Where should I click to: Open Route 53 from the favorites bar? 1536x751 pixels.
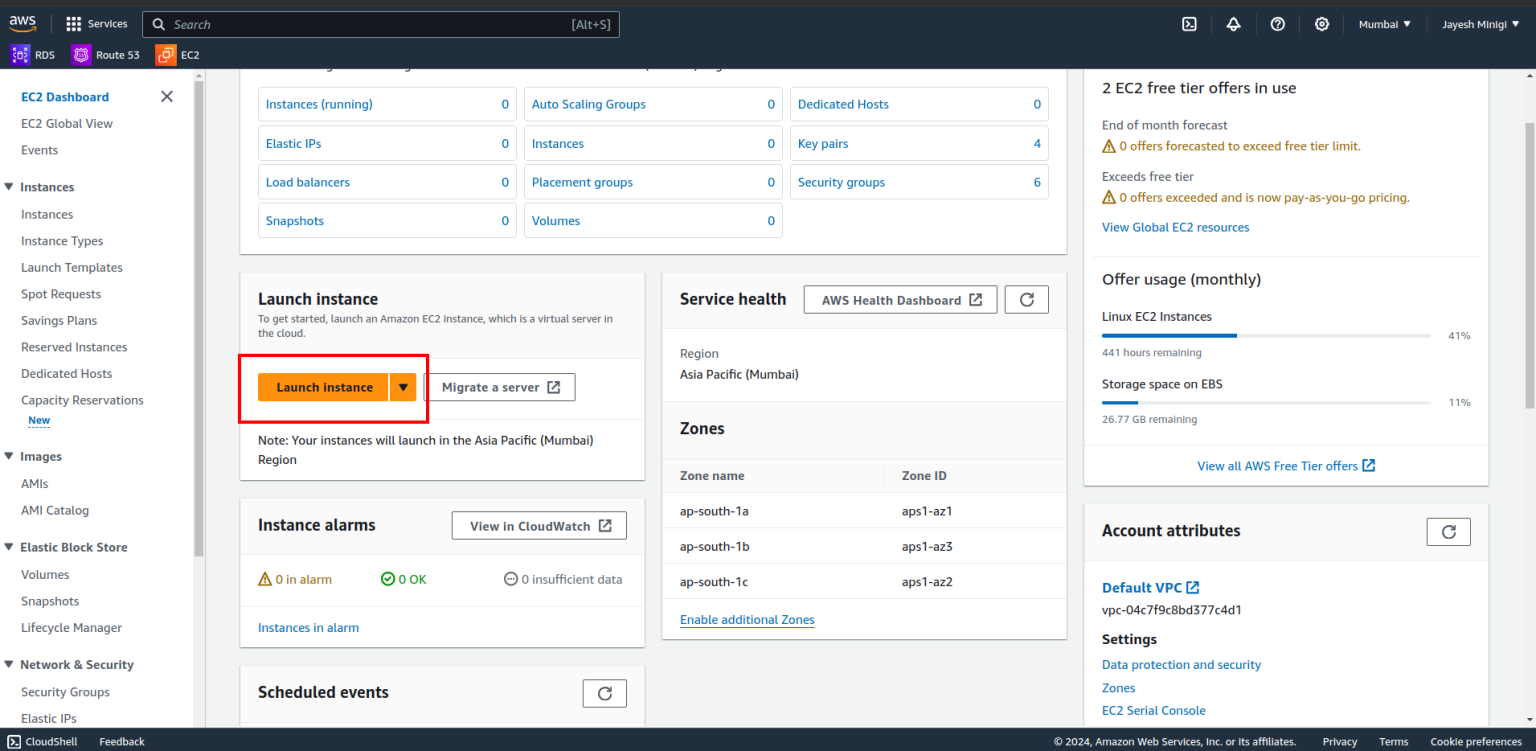point(106,54)
